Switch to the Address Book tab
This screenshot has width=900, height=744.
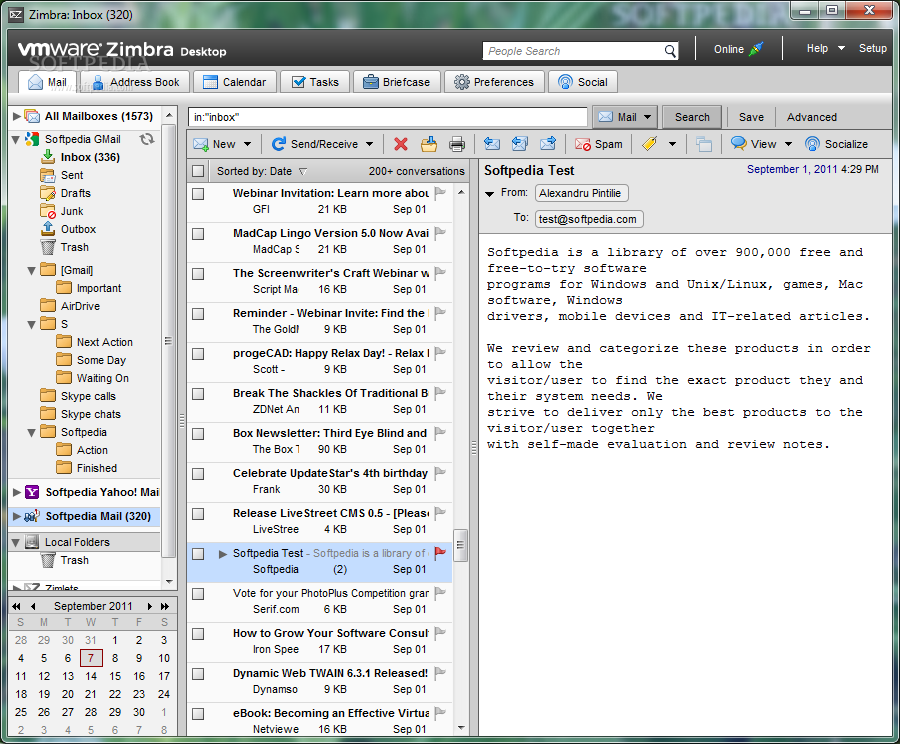136,82
